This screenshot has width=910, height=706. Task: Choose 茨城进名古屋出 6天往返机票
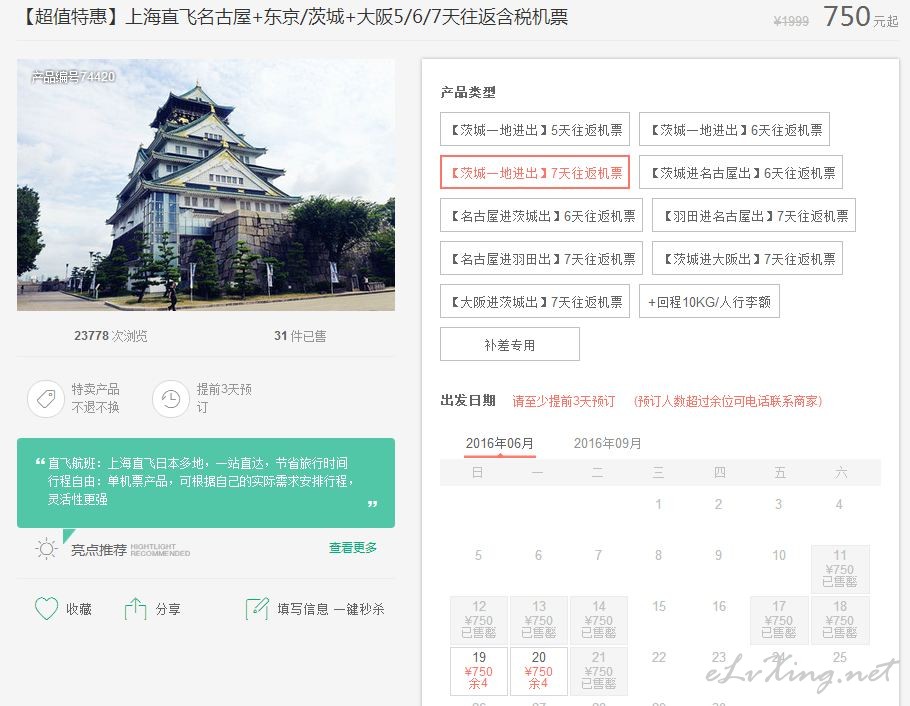(x=741, y=172)
